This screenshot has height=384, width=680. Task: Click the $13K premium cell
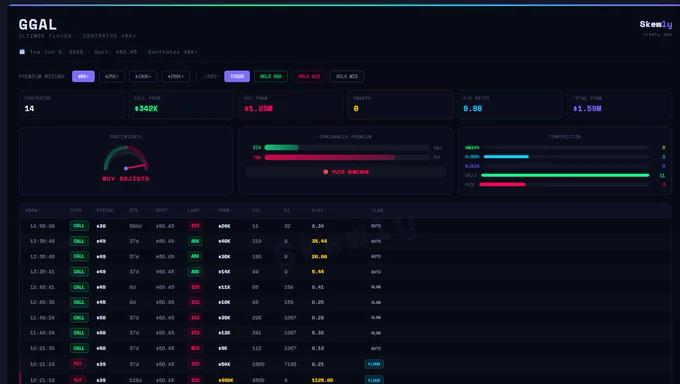pyautogui.click(x=224, y=333)
